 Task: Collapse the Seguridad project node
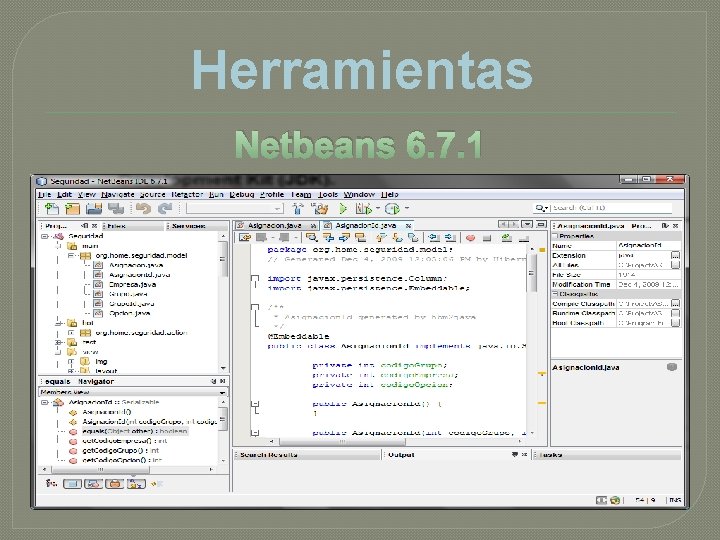tap(45, 236)
